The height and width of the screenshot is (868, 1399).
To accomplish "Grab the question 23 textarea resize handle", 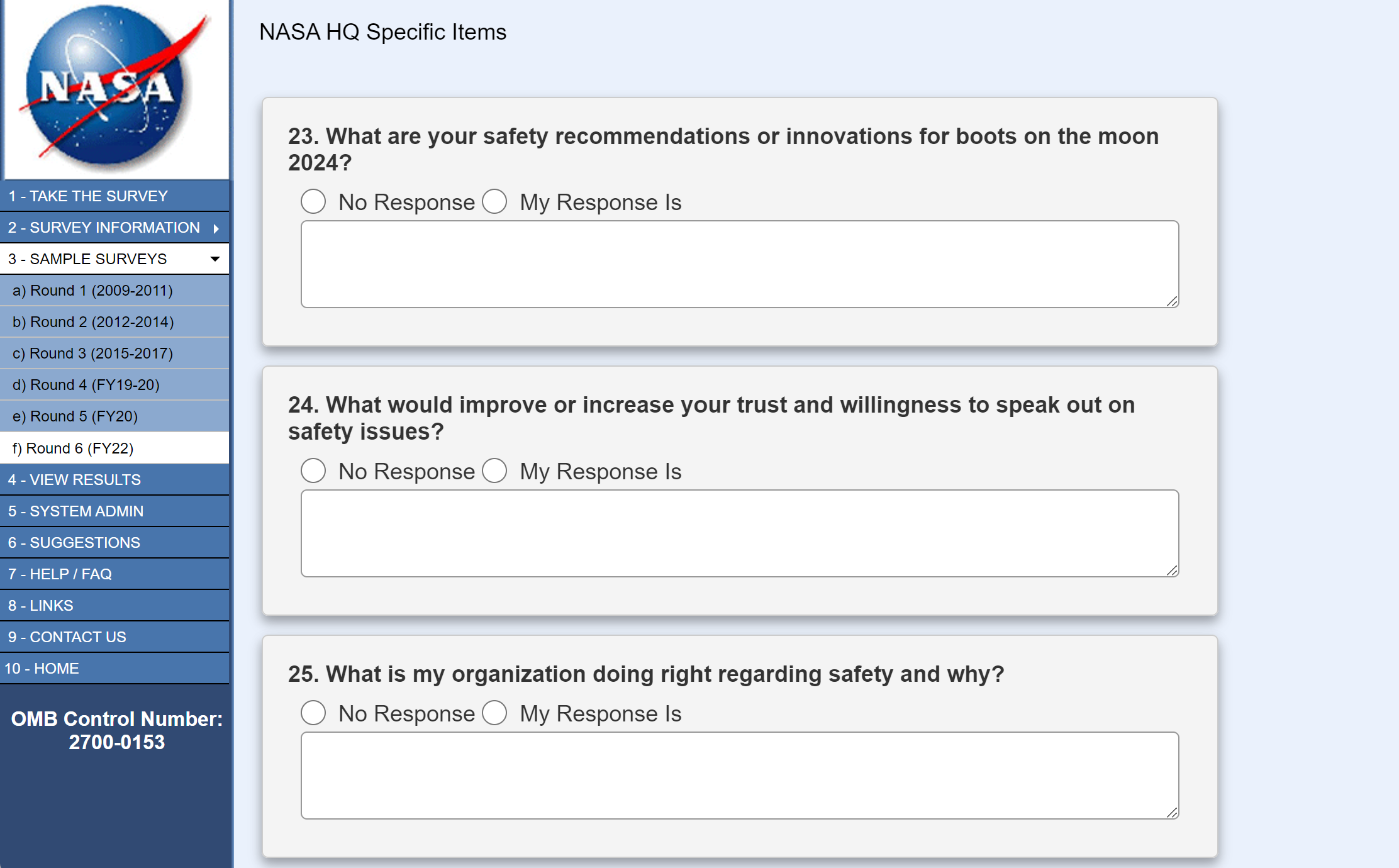I will (1173, 302).
